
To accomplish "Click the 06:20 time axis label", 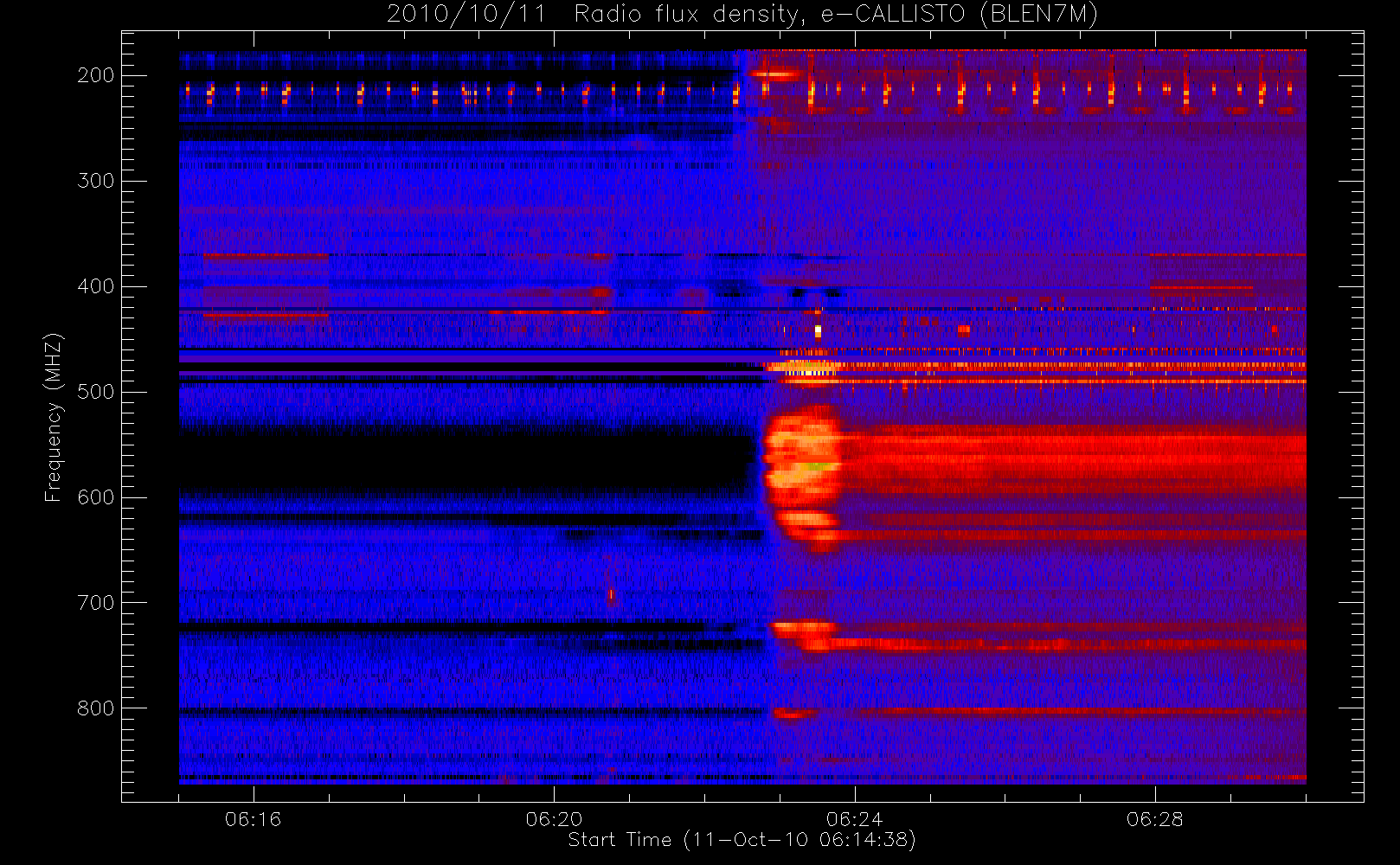I will (x=554, y=819).
